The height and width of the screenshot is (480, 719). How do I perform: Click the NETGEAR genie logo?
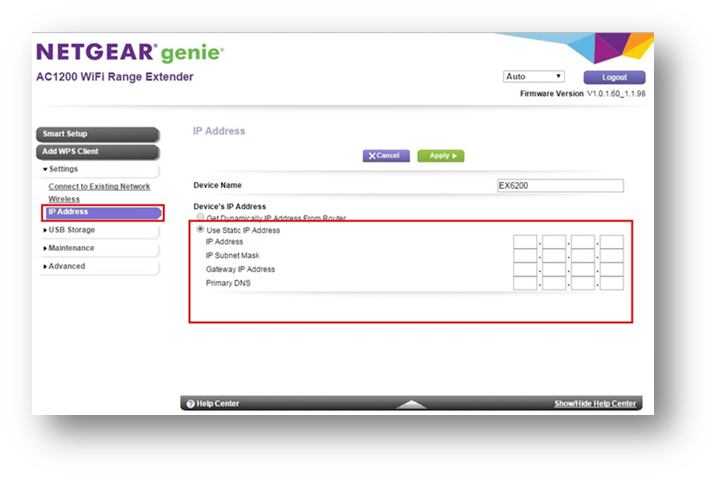tap(130, 52)
